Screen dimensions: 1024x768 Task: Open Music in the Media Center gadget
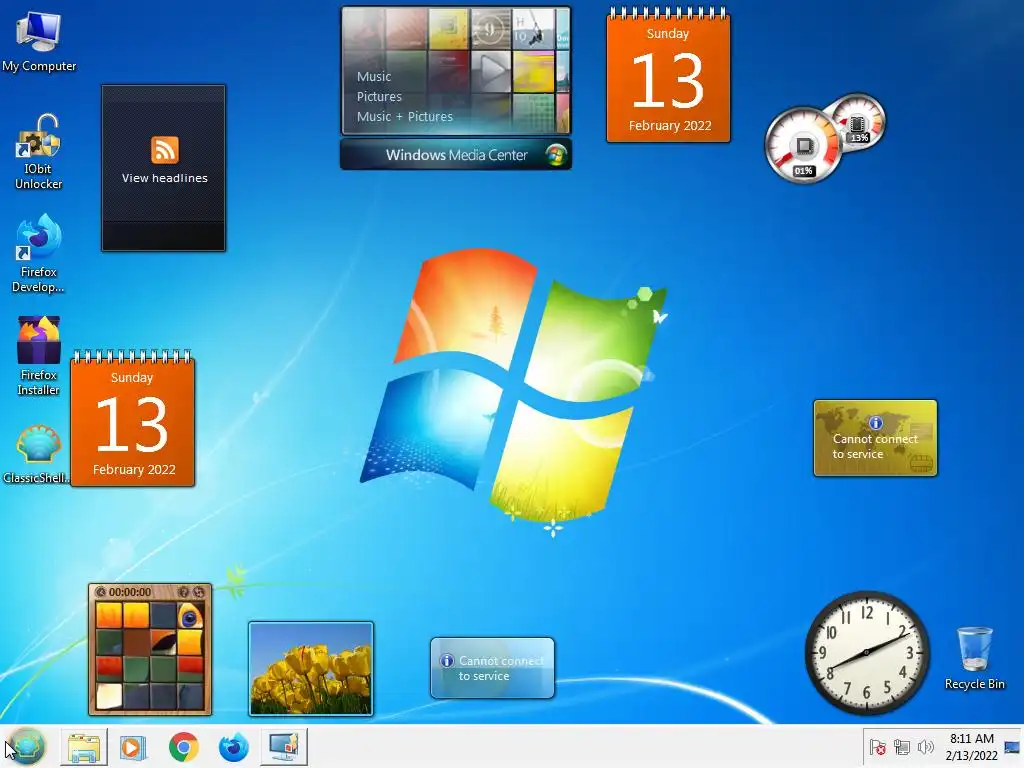(374, 76)
